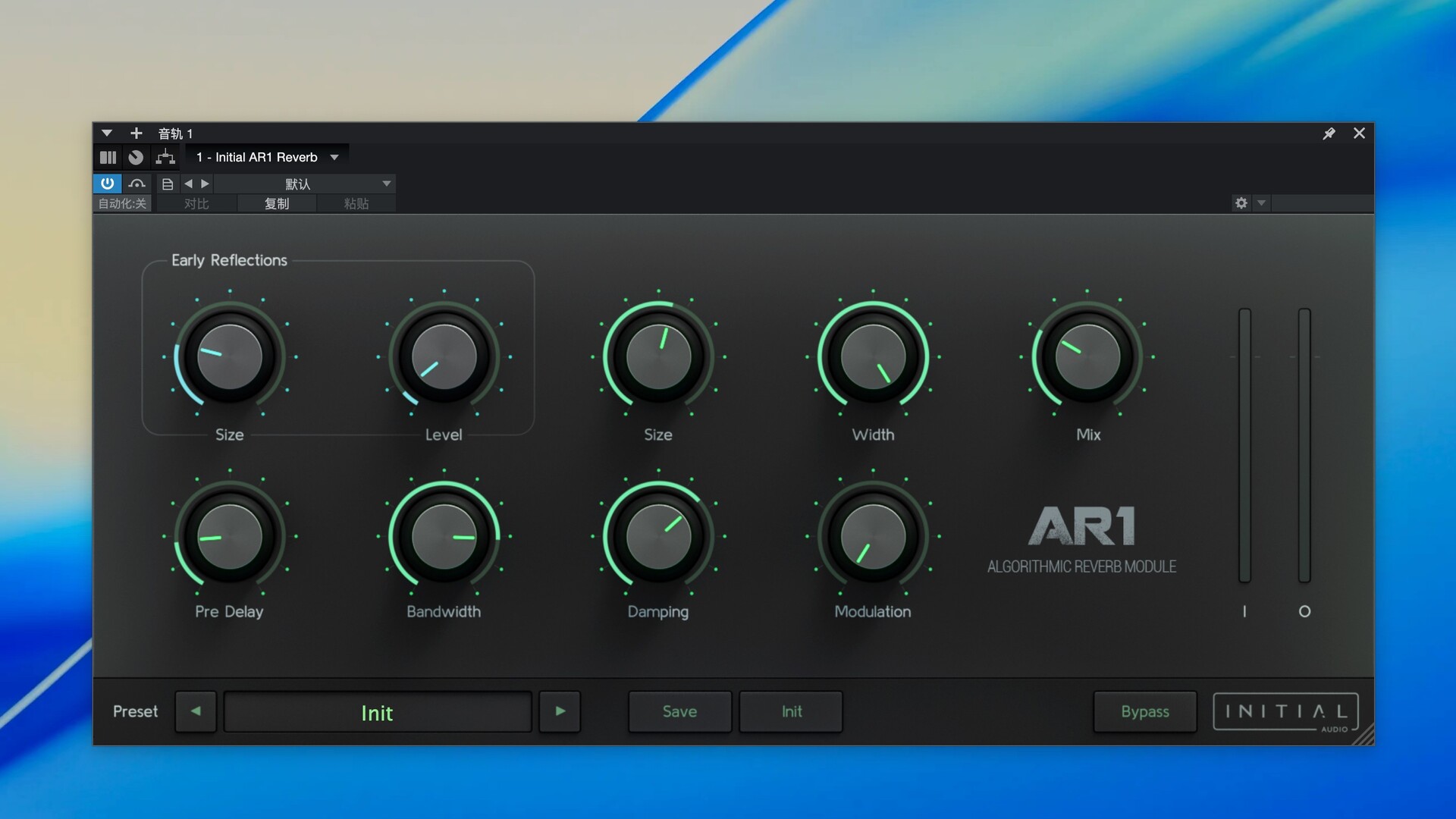Click the Damping knob
1456x819 pixels.
(658, 536)
